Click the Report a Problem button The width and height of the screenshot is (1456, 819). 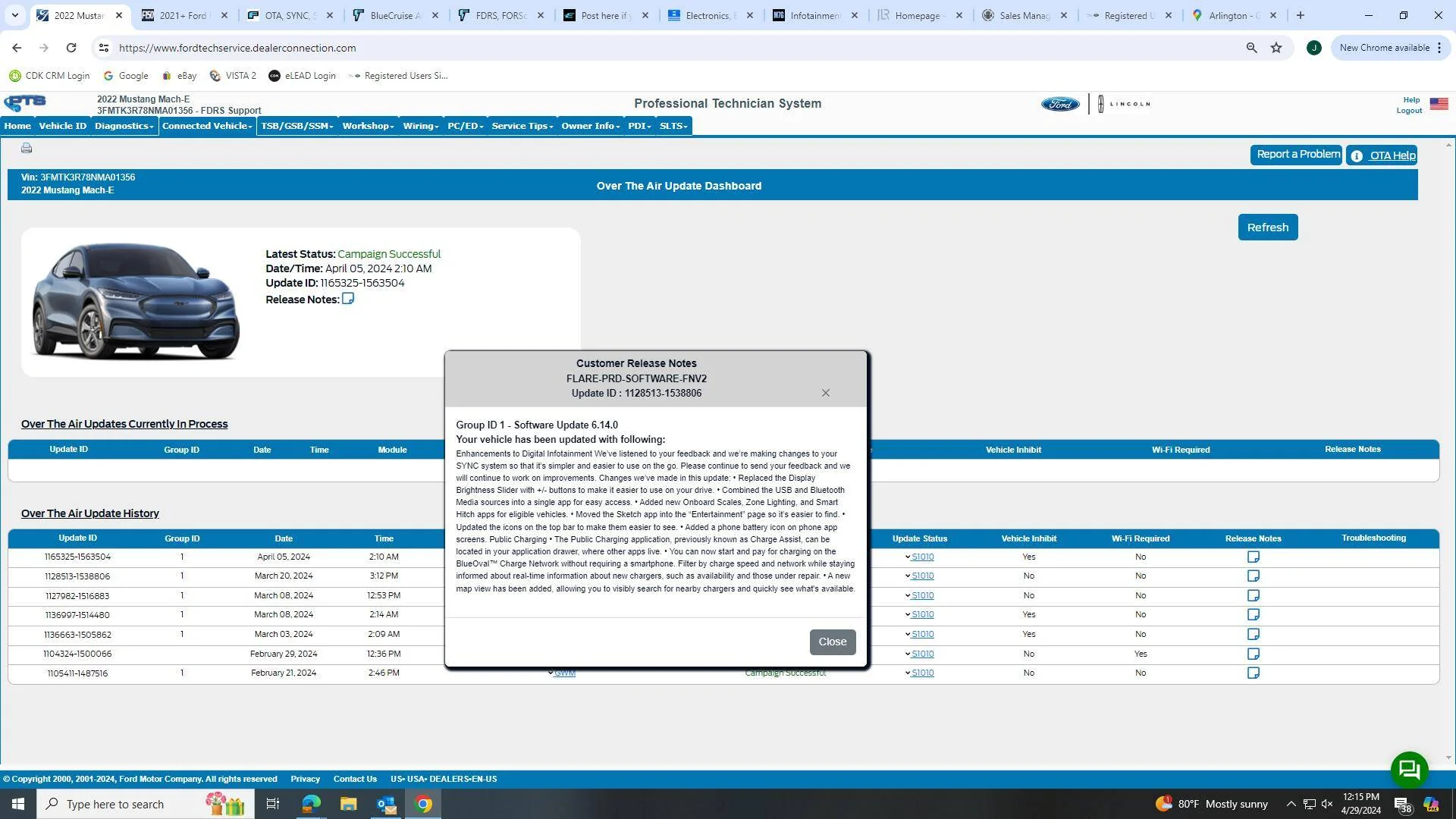pos(1296,155)
